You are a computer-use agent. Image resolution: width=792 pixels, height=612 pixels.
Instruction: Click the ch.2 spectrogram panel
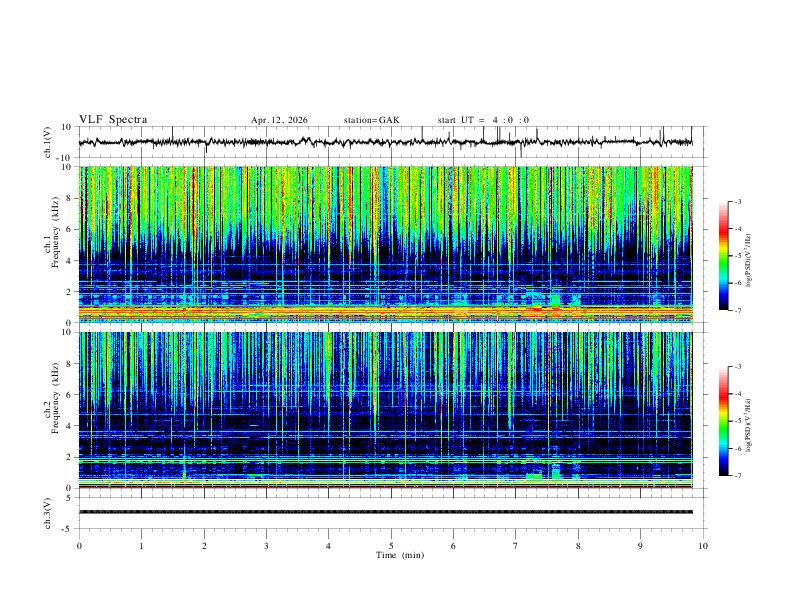(x=385, y=410)
